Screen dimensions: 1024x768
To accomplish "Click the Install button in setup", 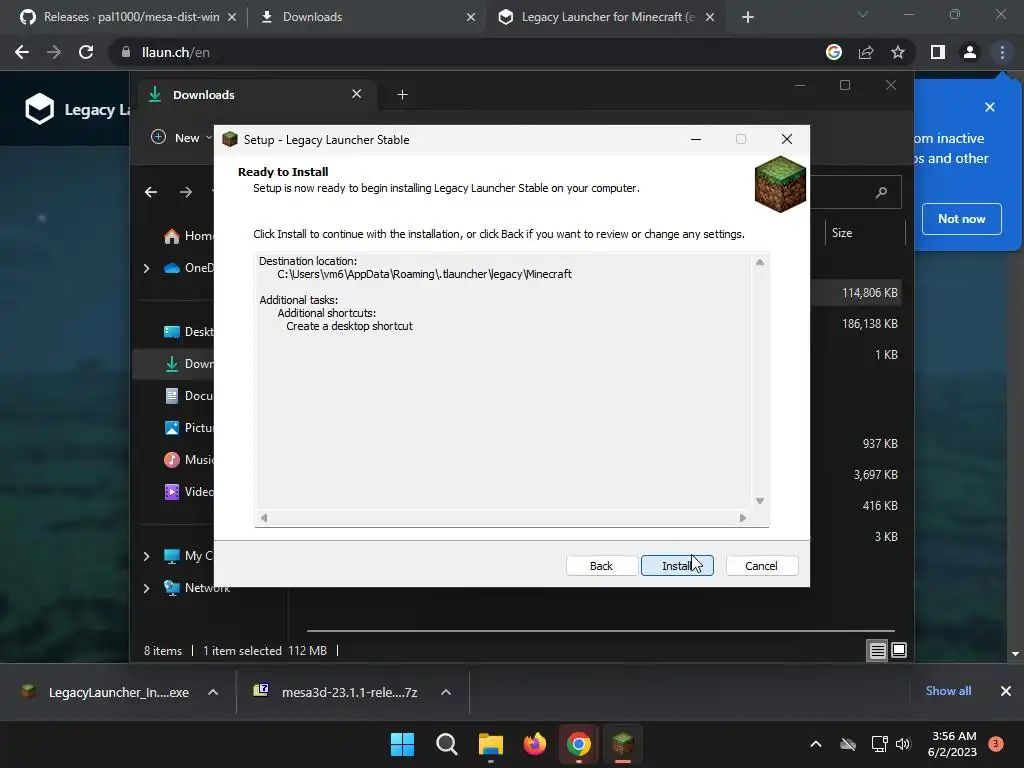I will pos(677,566).
